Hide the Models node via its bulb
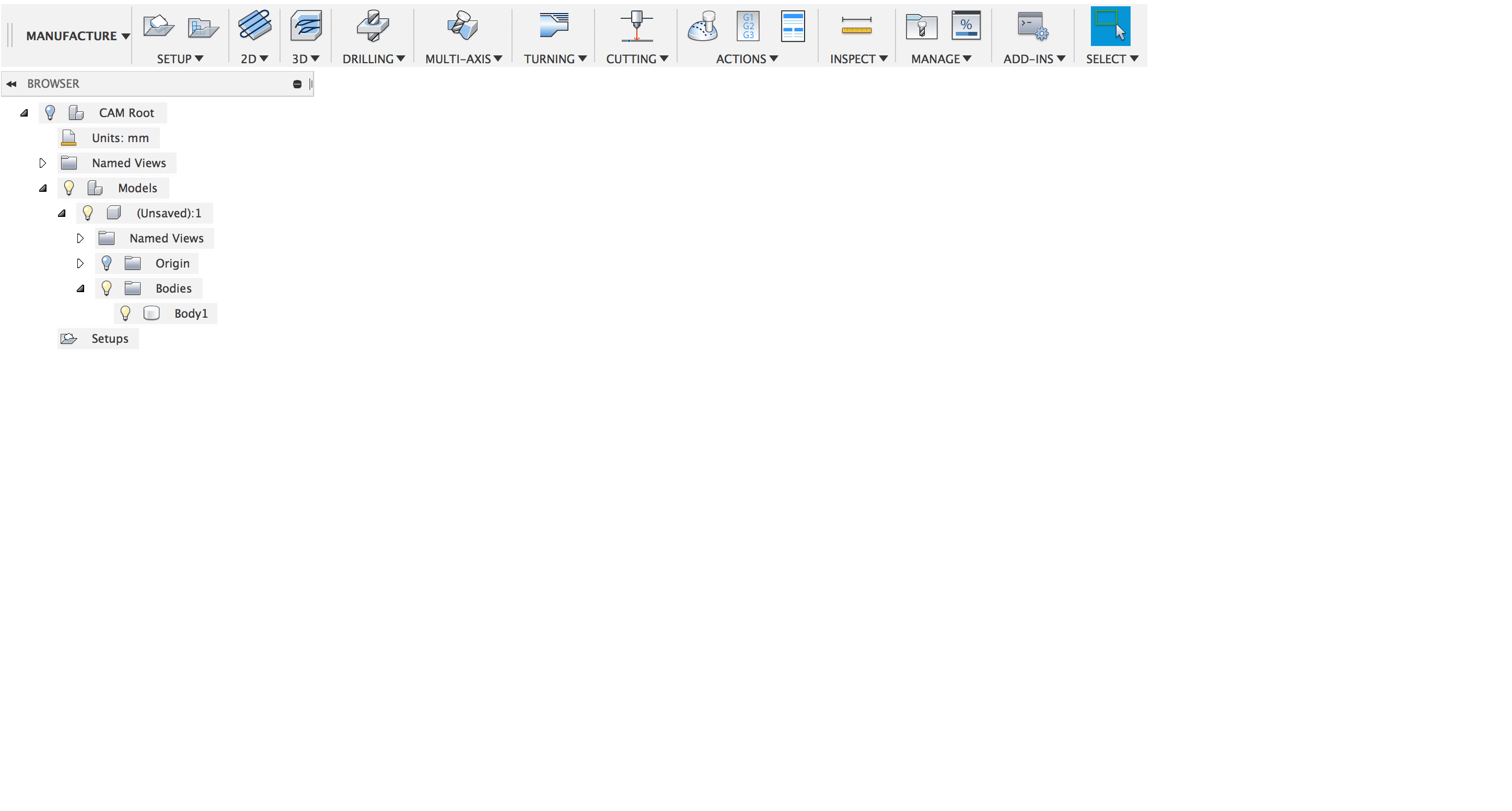 (x=68, y=188)
